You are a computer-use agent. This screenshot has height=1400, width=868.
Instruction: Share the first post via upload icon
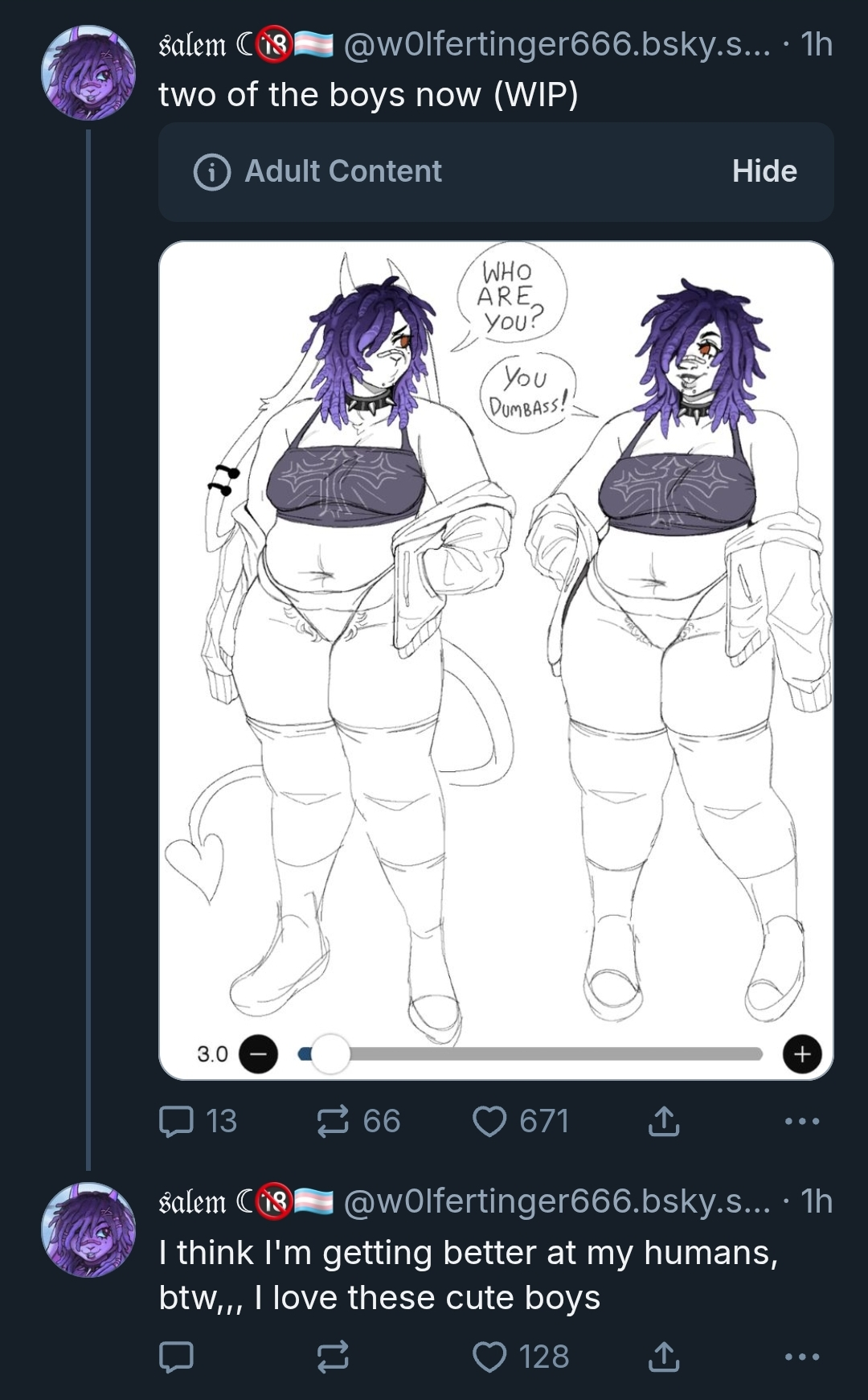pyautogui.click(x=664, y=1121)
